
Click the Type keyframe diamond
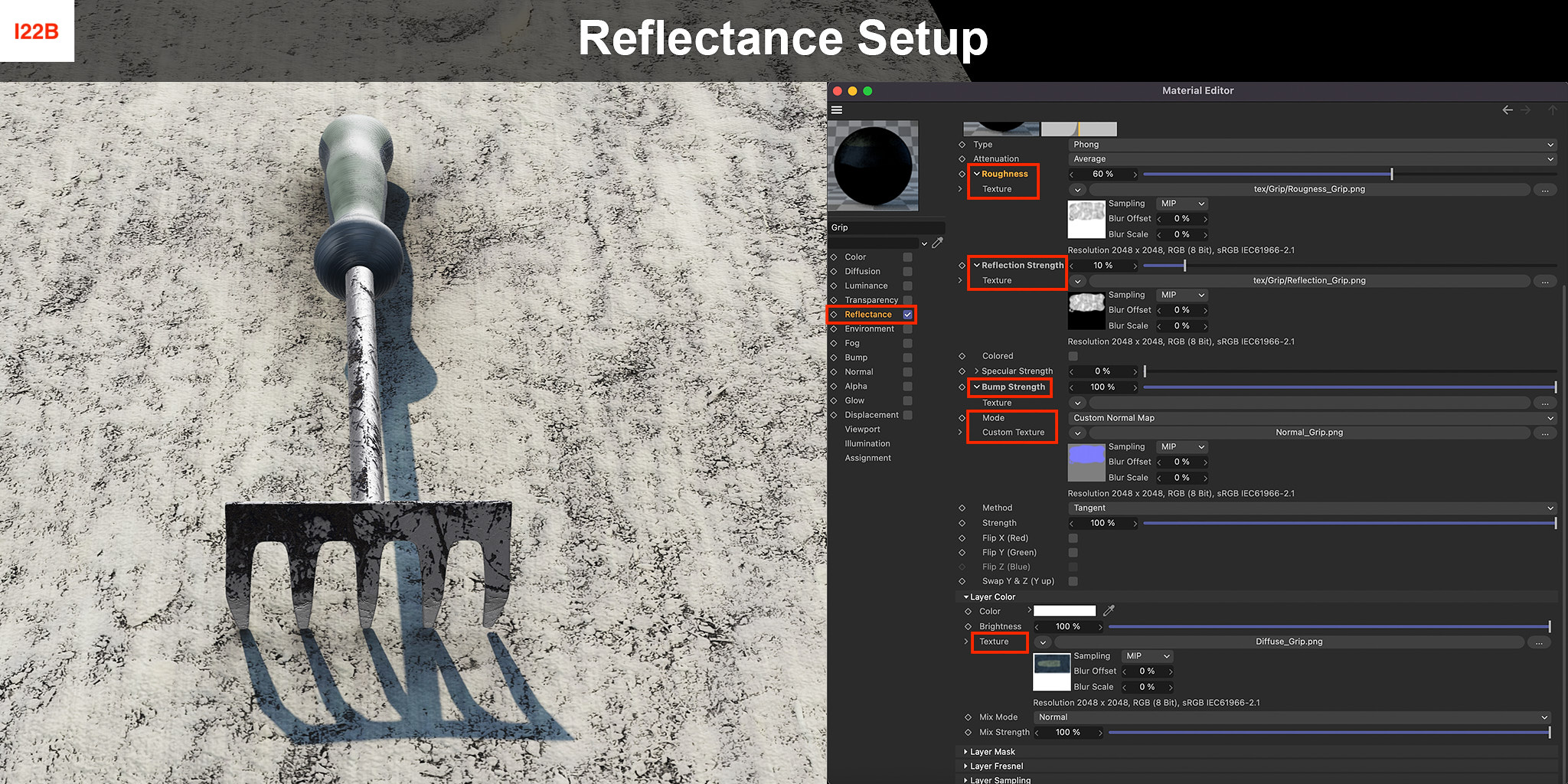(962, 145)
